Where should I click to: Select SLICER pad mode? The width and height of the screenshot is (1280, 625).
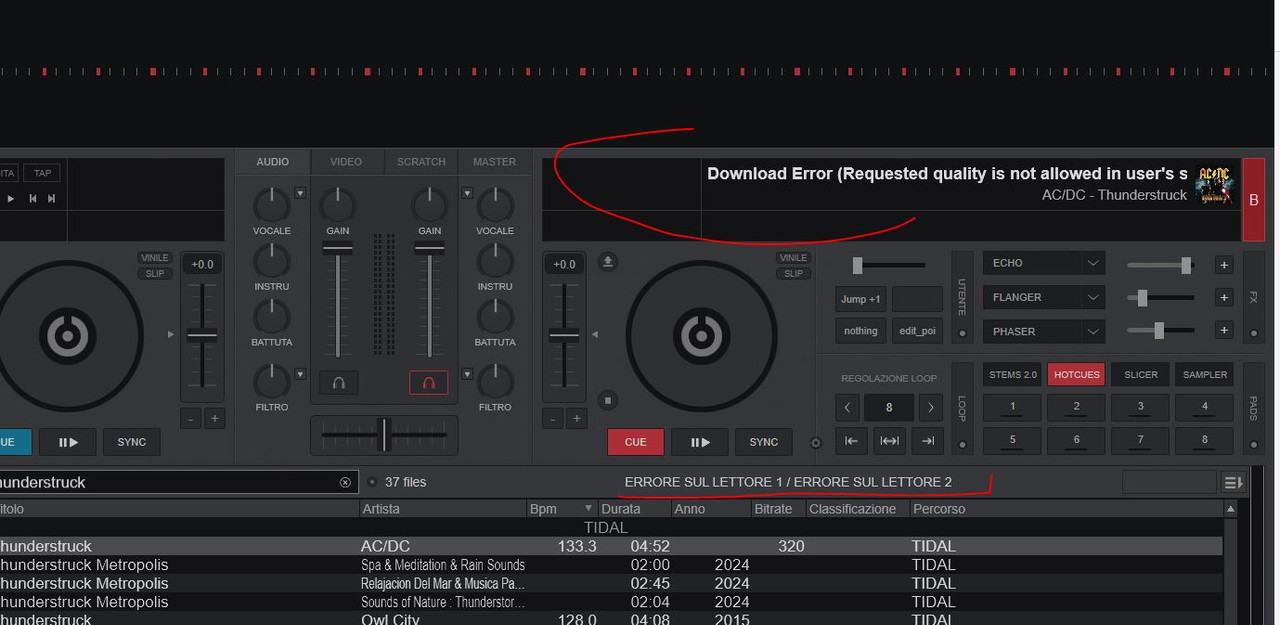coord(1140,375)
